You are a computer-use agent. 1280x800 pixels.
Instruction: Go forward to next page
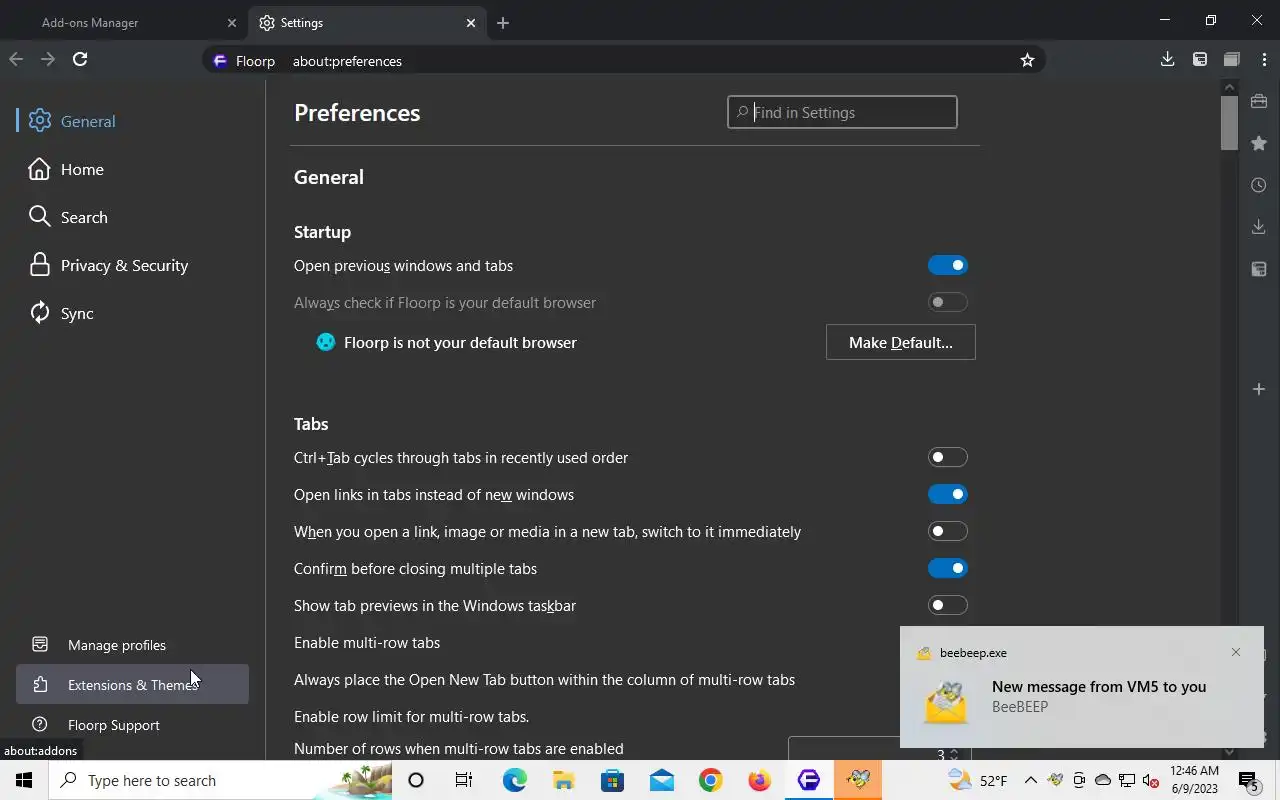[x=48, y=60]
